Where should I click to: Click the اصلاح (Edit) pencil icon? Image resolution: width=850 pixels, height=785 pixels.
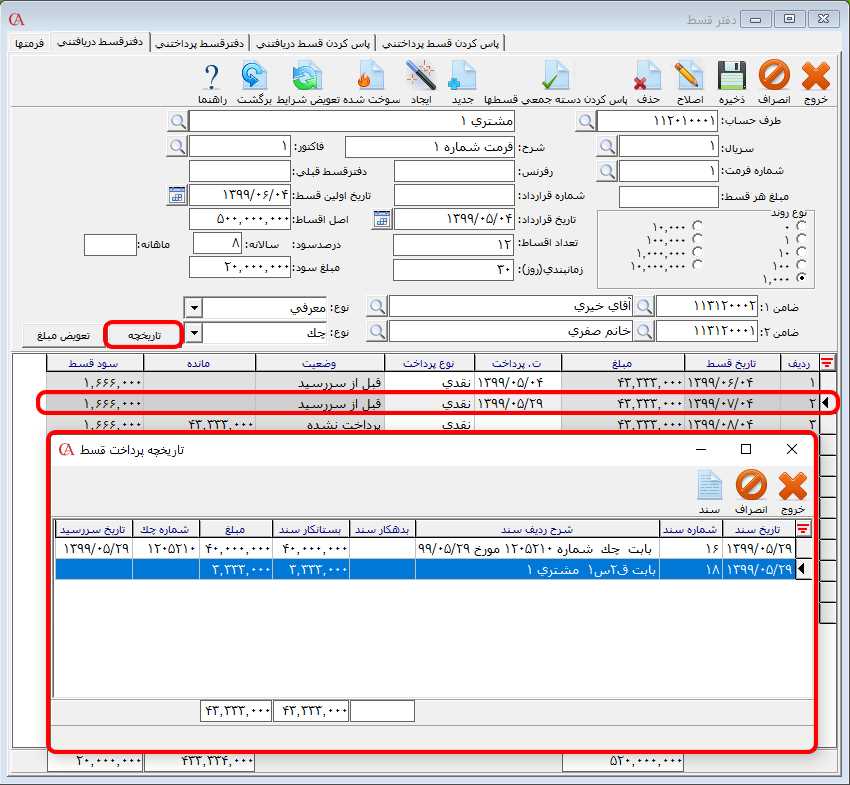pos(689,77)
